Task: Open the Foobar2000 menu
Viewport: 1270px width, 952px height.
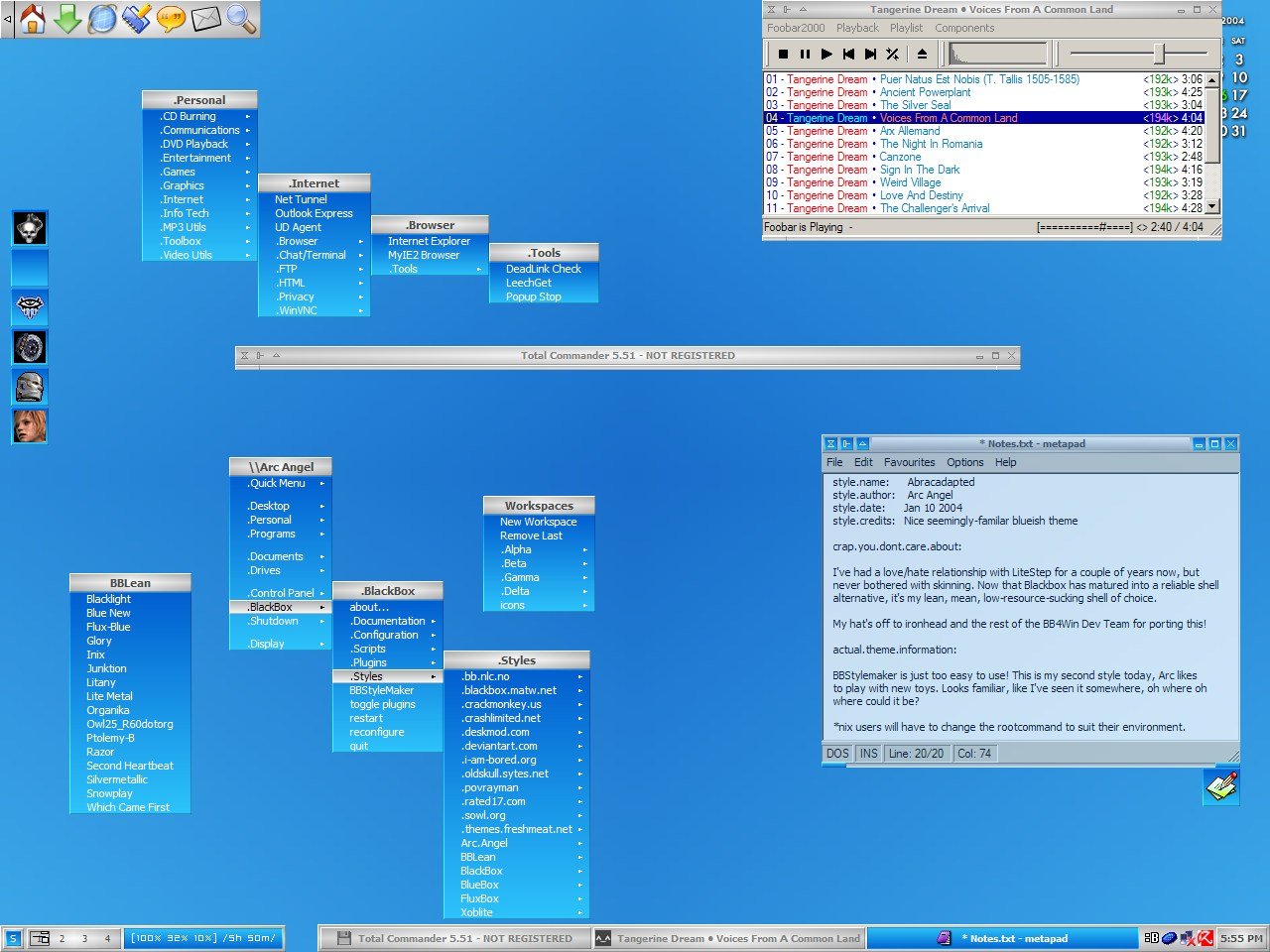Action: (x=796, y=28)
